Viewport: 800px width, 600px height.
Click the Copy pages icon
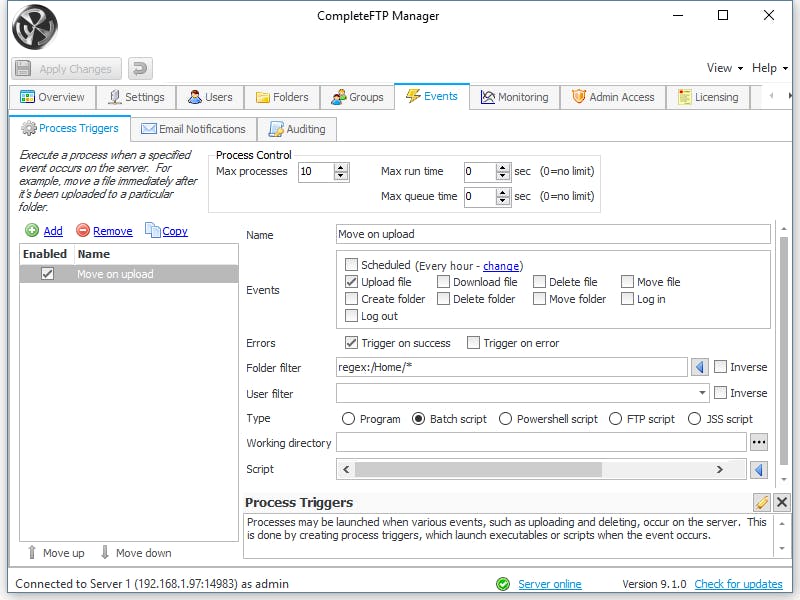tap(152, 230)
